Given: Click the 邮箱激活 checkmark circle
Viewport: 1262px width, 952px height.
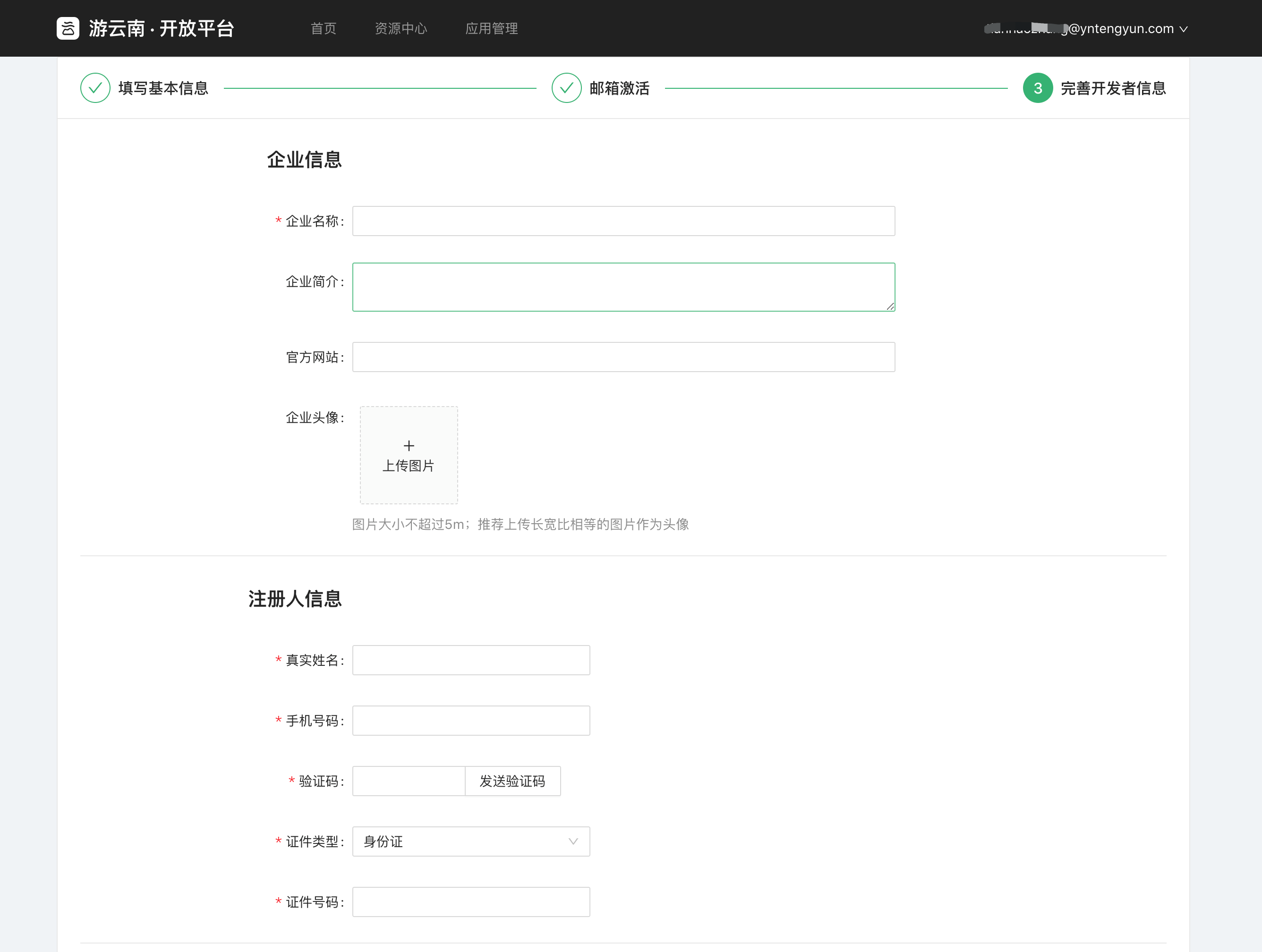Looking at the screenshot, I should 567,88.
